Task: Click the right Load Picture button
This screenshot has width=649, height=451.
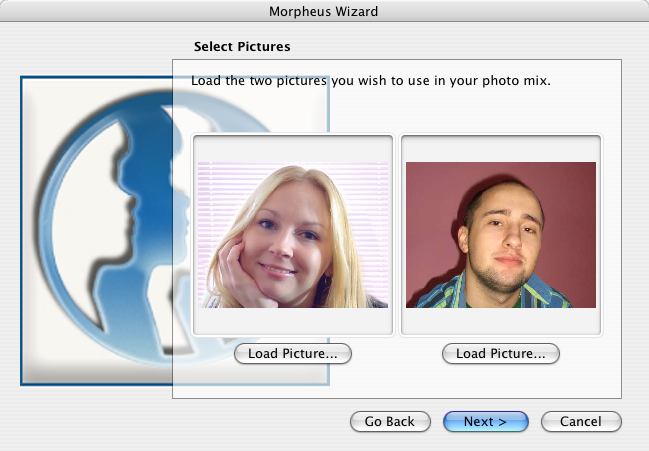Action: click(500, 353)
